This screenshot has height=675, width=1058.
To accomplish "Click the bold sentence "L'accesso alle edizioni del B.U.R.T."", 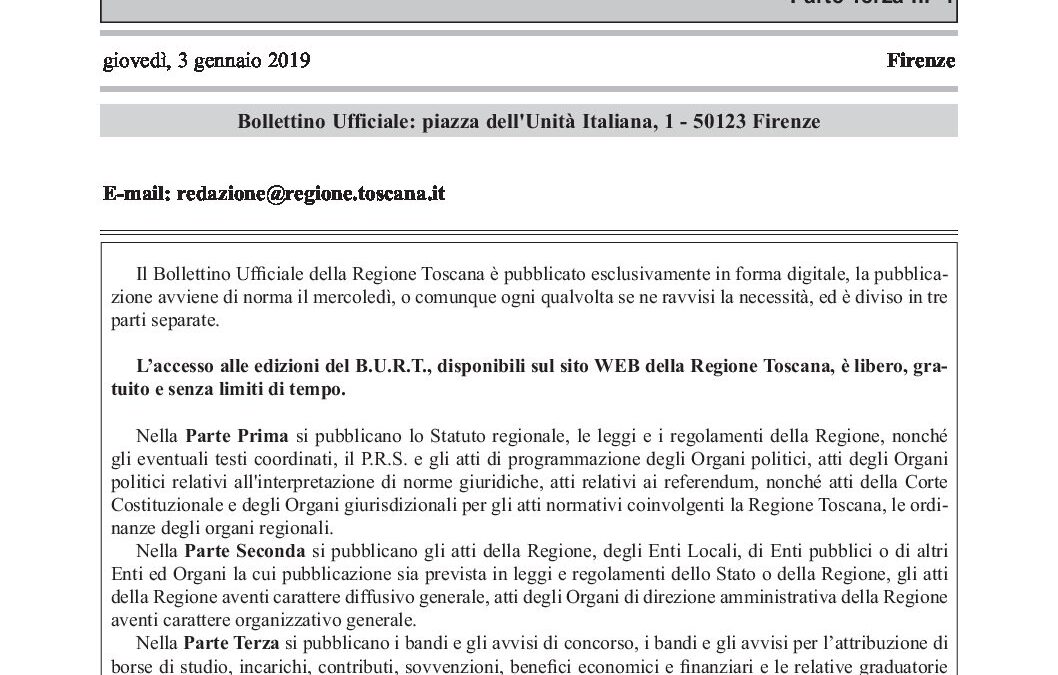I will (530, 377).
